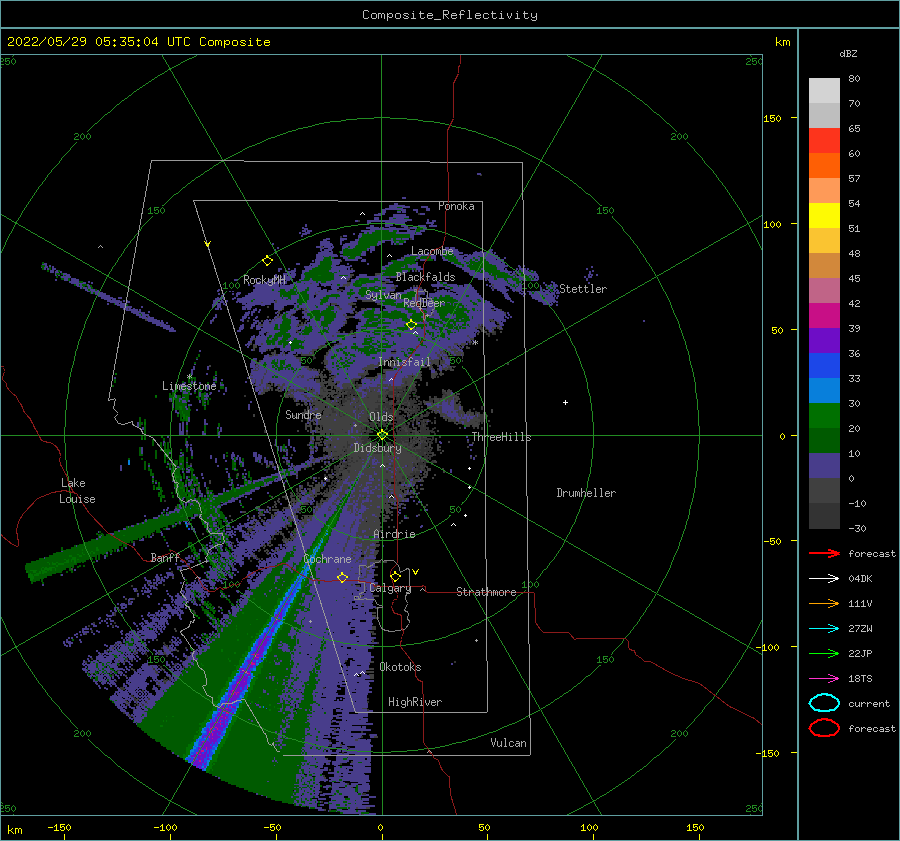Click the 'RockyMH' map label
This screenshot has width=900, height=841.
coord(264,281)
